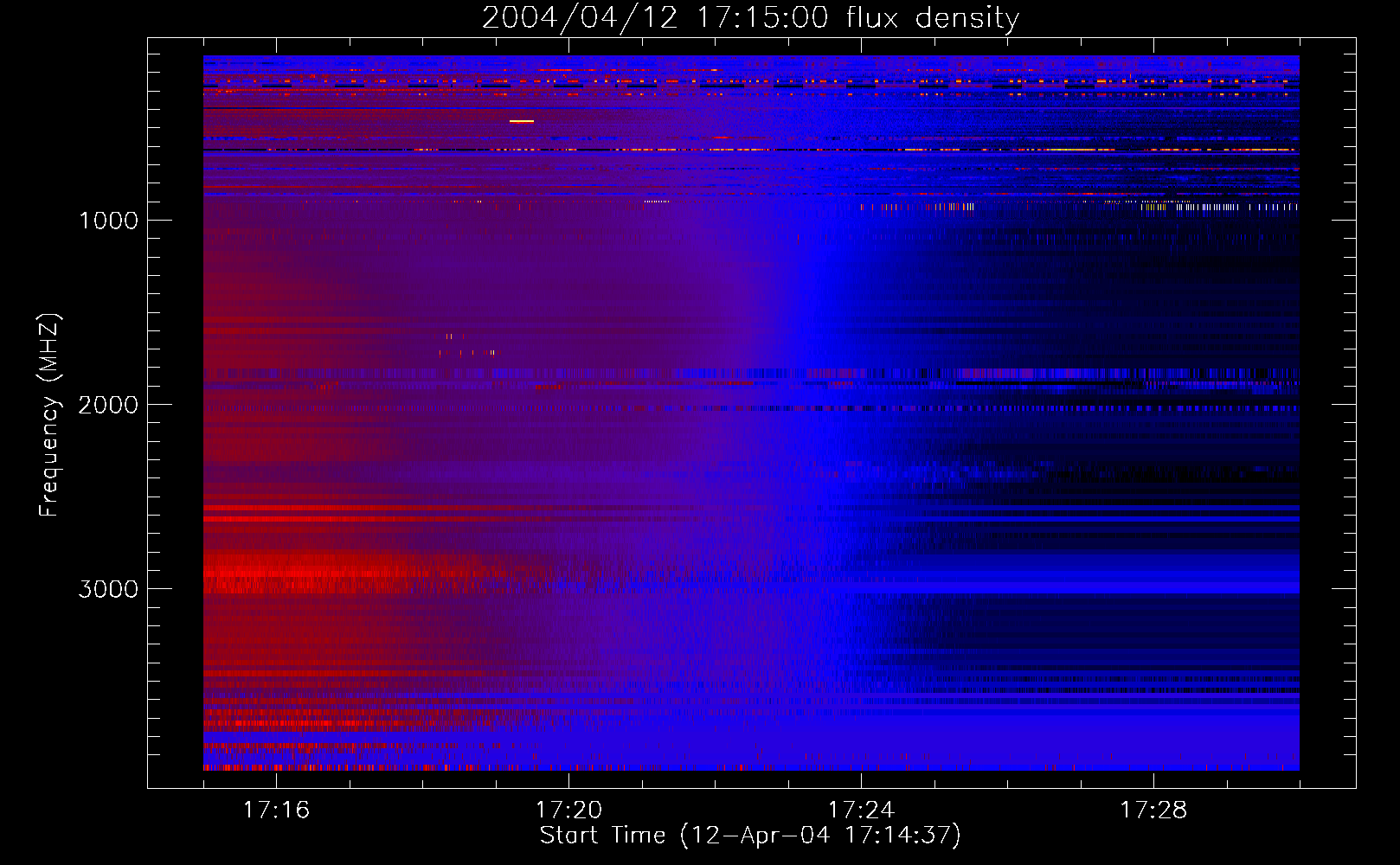Click the 17:16 time tick label
The image size is (1400, 865).
pyautogui.click(x=276, y=811)
